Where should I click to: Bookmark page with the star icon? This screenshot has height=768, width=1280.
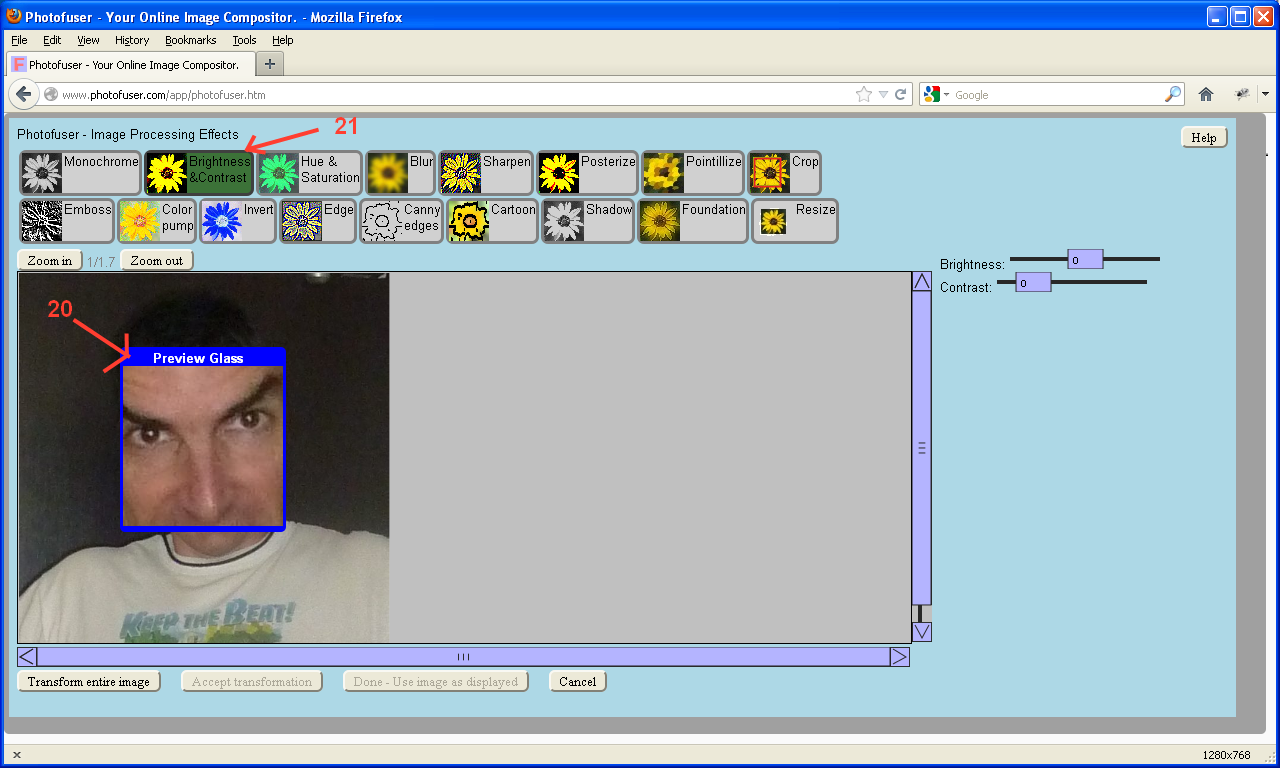coord(864,94)
